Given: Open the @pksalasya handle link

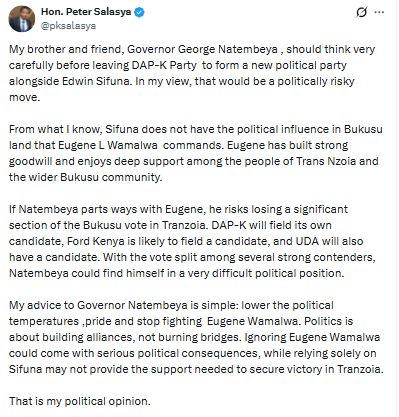Looking at the screenshot, I should (x=68, y=26).
